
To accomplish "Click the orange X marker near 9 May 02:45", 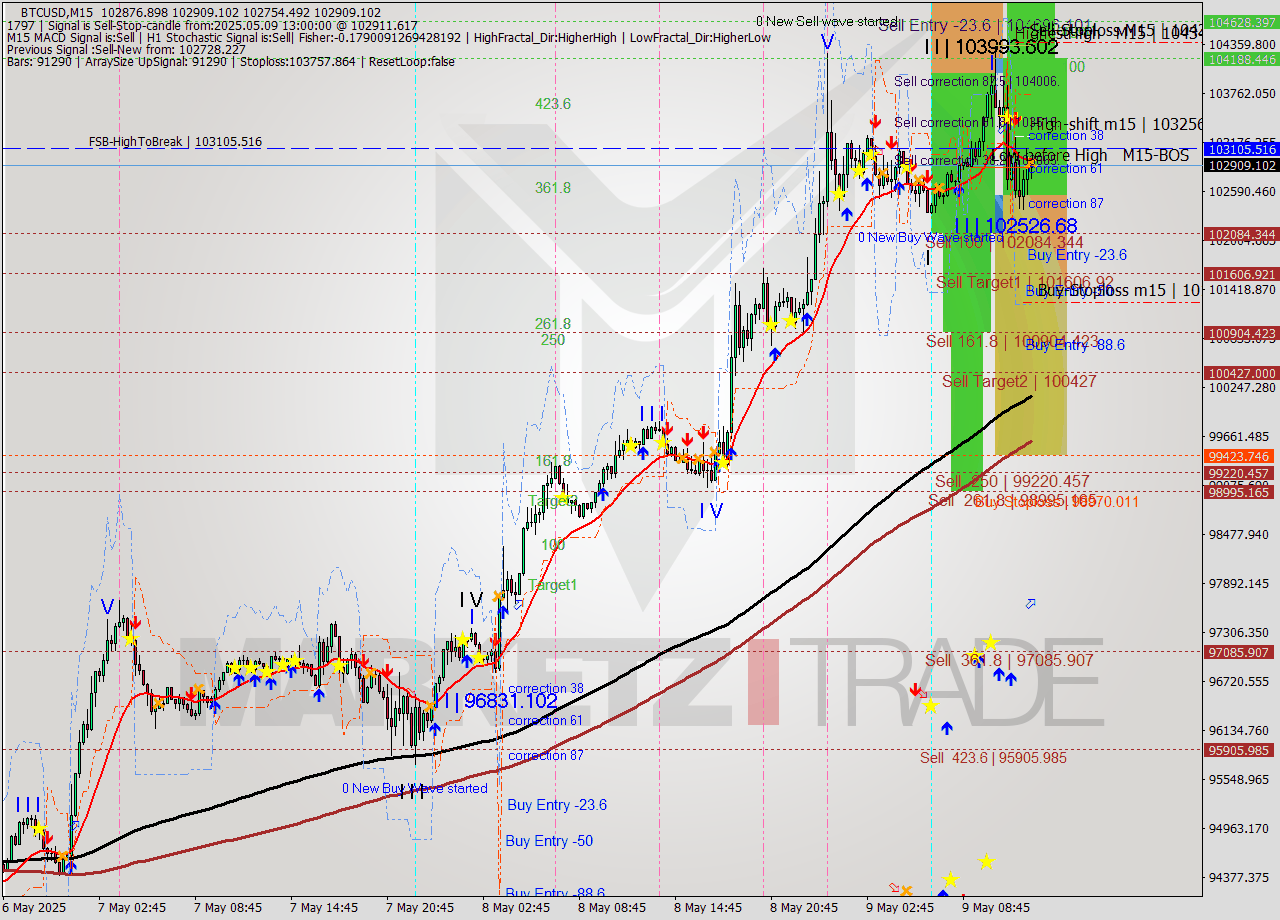I will pos(906,891).
